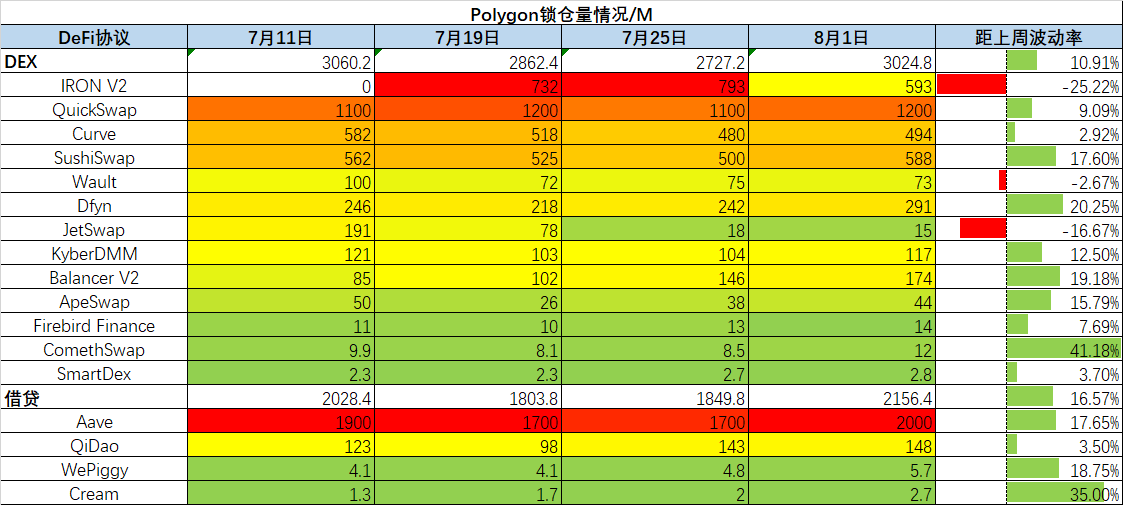Click the JetSwap protocol cell
The image size is (1123, 505).
click(94, 230)
